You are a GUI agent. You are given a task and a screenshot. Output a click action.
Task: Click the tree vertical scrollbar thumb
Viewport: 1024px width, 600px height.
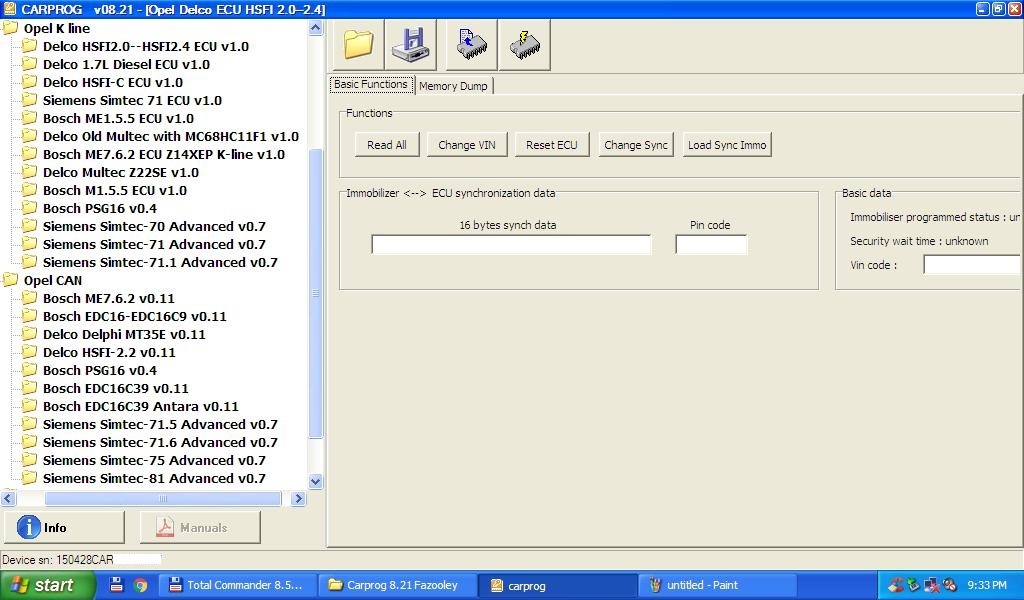click(x=315, y=294)
